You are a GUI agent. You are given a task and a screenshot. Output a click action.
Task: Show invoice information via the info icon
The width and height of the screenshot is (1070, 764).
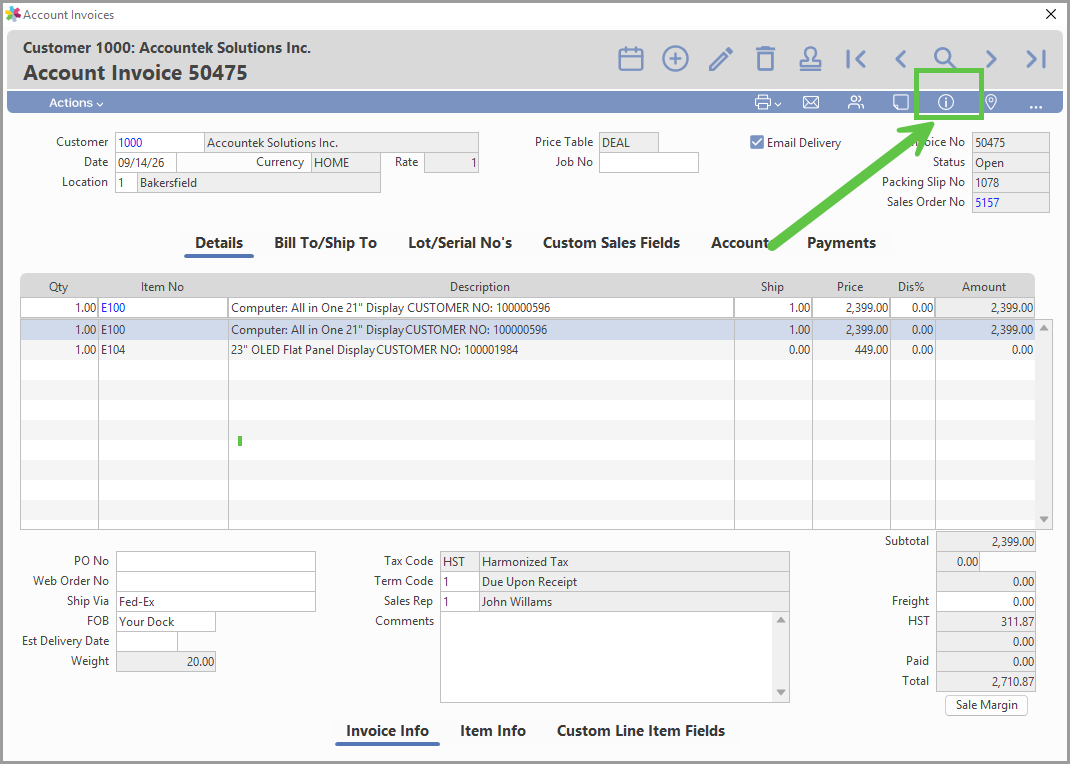pyautogui.click(x=946, y=102)
